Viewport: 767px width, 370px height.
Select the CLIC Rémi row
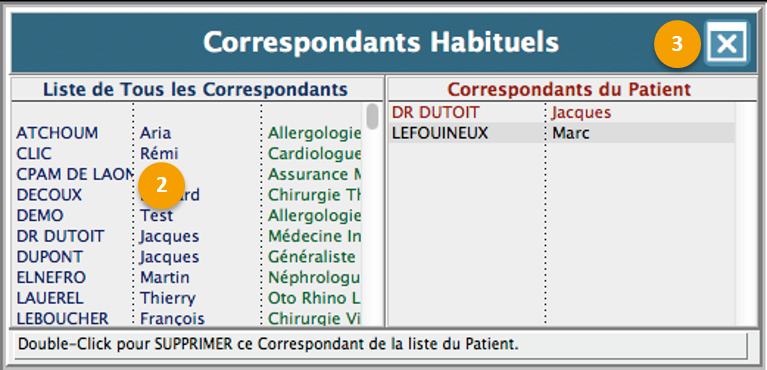click(x=188, y=154)
